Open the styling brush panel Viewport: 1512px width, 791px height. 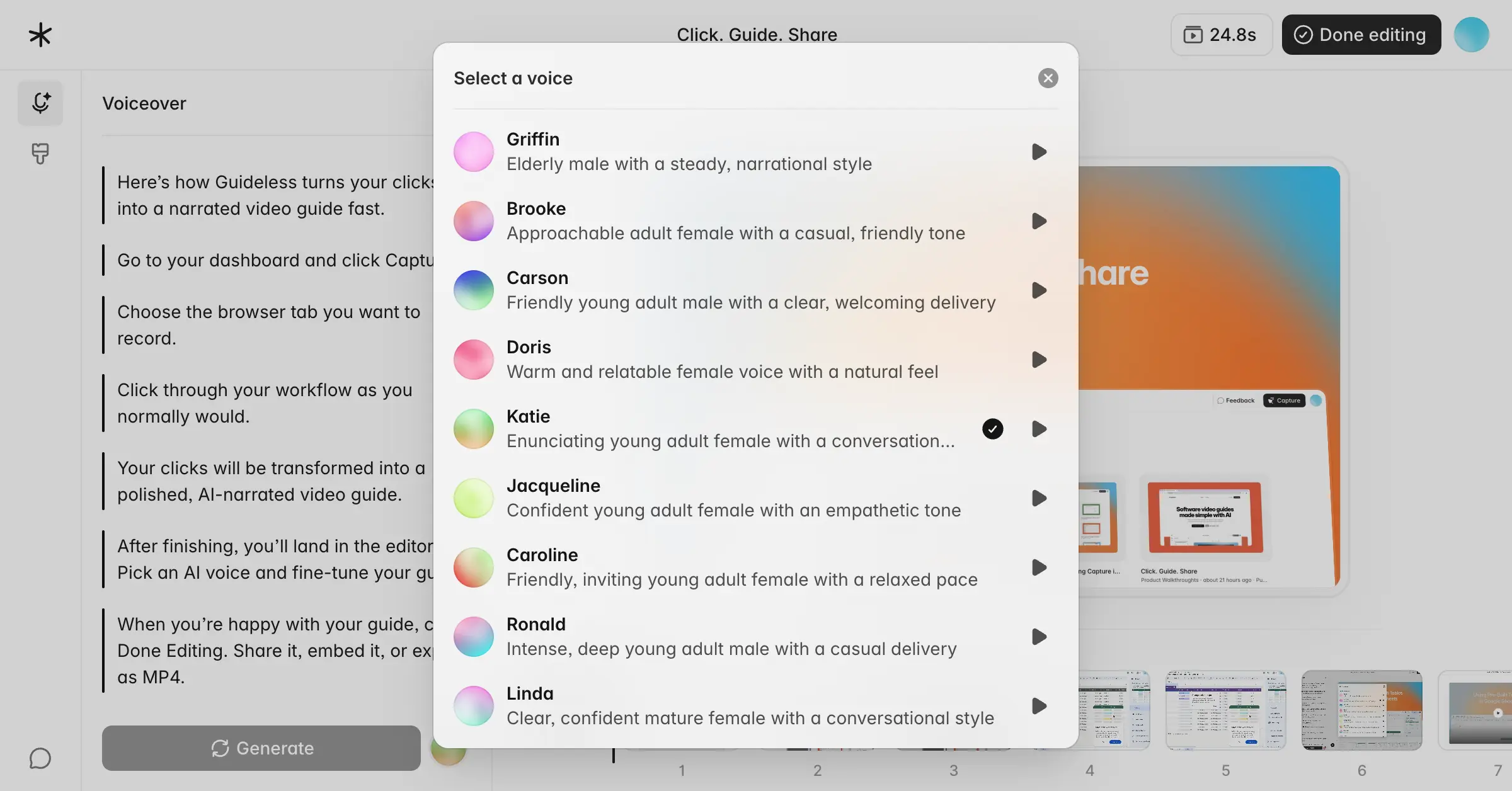click(40, 154)
